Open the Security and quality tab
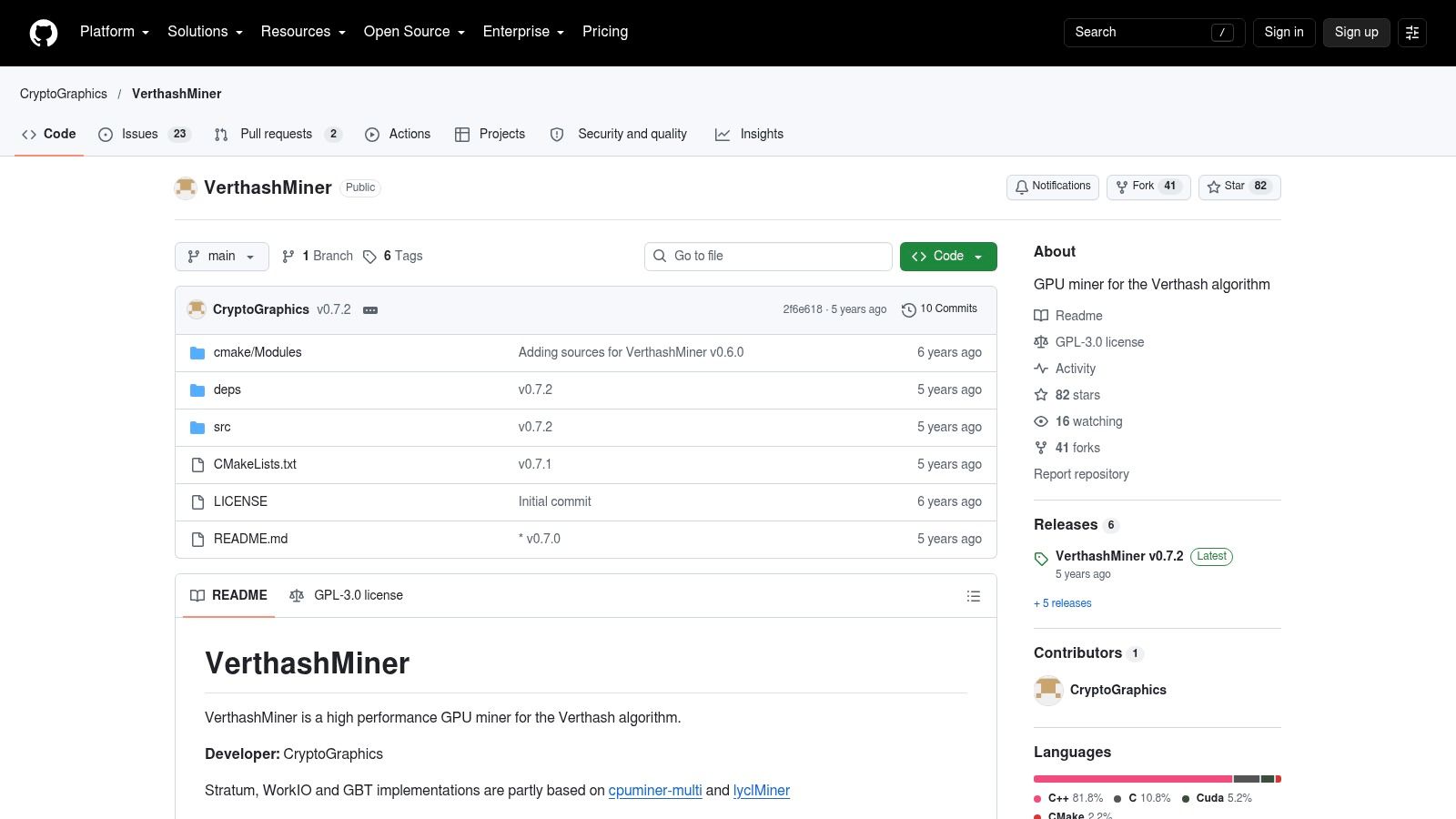The height and width of the screenshot is (819, 1456). point(619,134)
